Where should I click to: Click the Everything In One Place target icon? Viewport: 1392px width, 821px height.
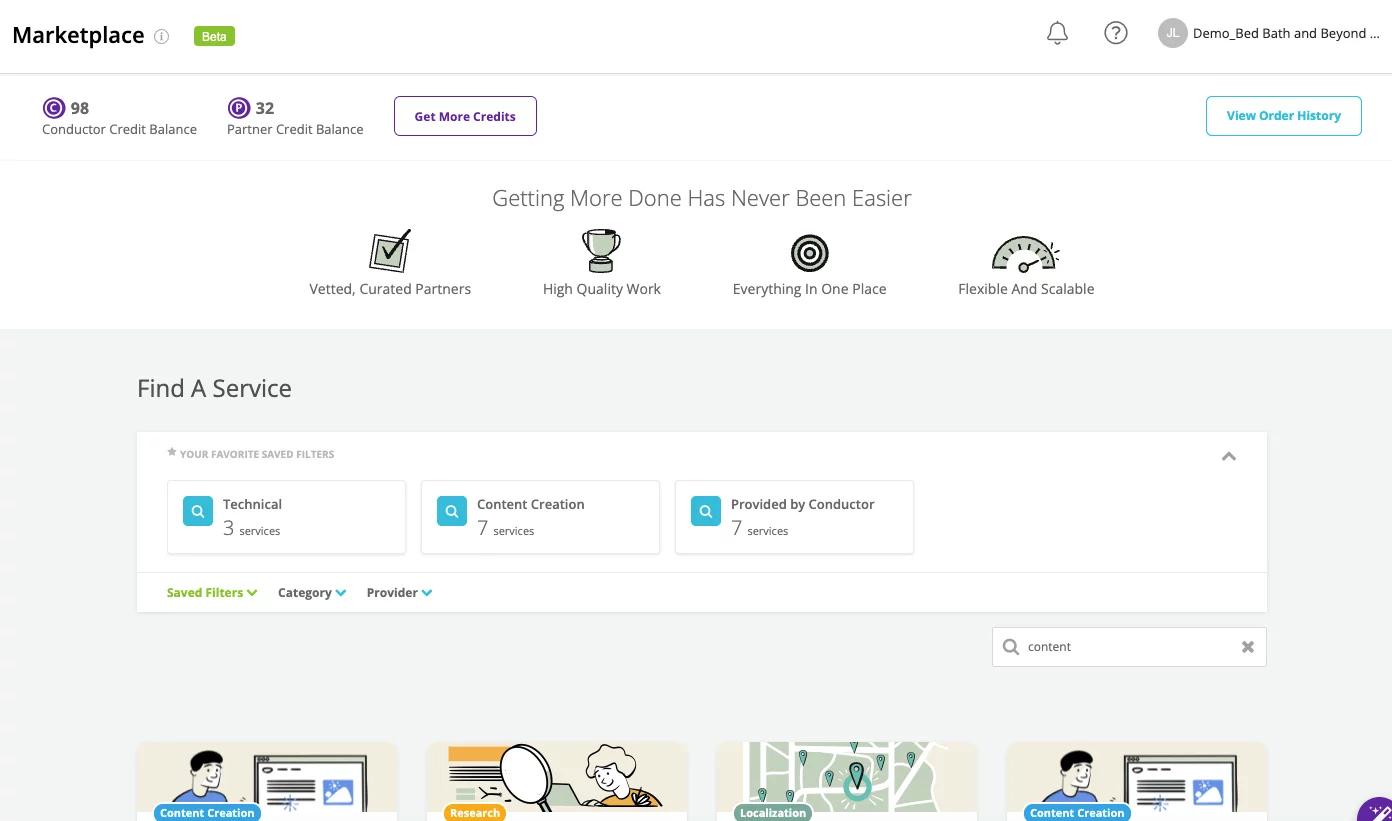click(810, 253)
